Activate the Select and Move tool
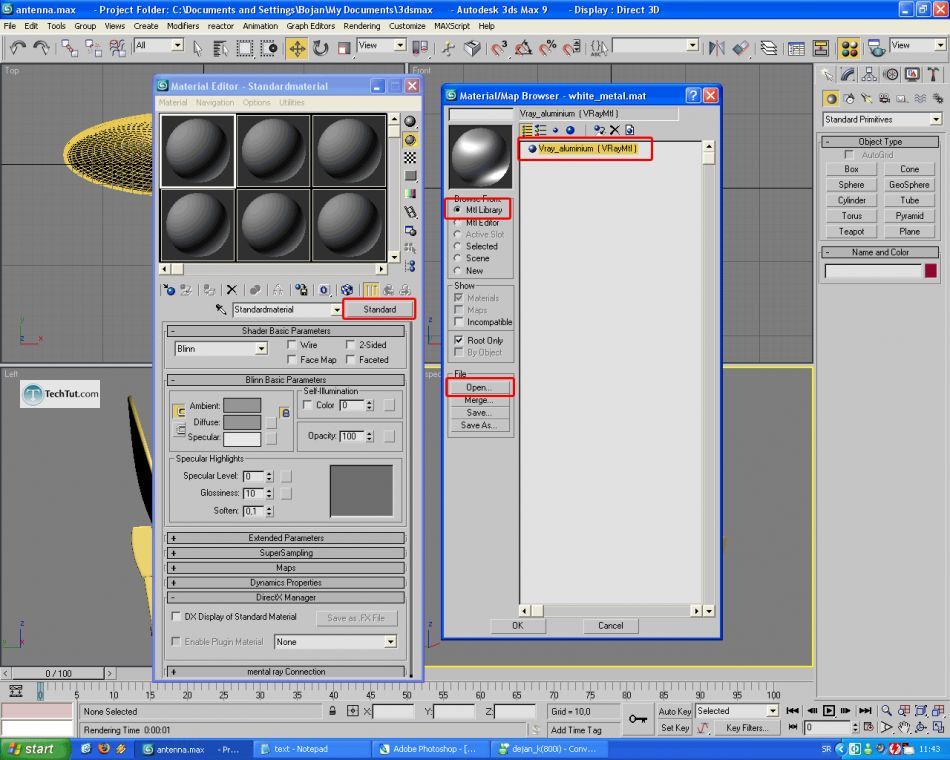 297,48
